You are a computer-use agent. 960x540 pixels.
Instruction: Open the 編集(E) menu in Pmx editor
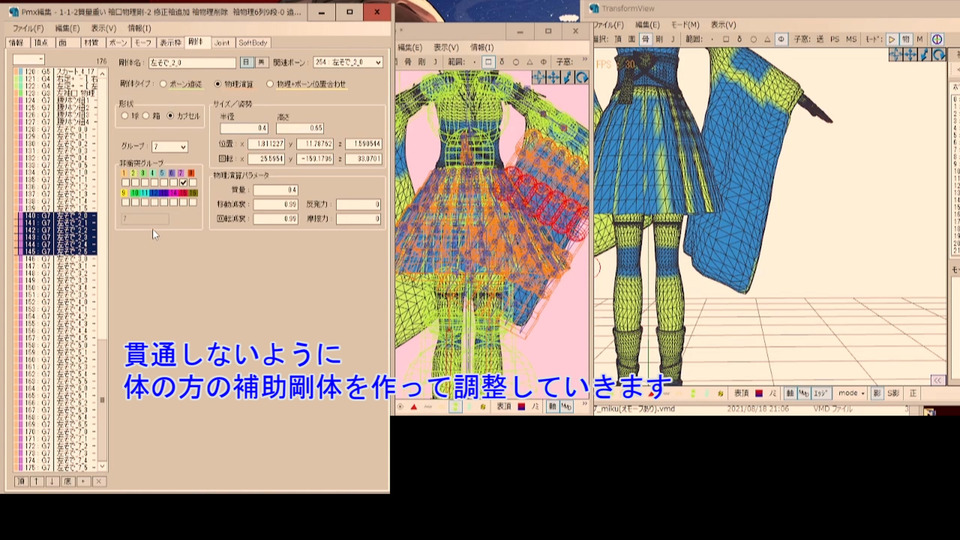[x=67, y=28]
